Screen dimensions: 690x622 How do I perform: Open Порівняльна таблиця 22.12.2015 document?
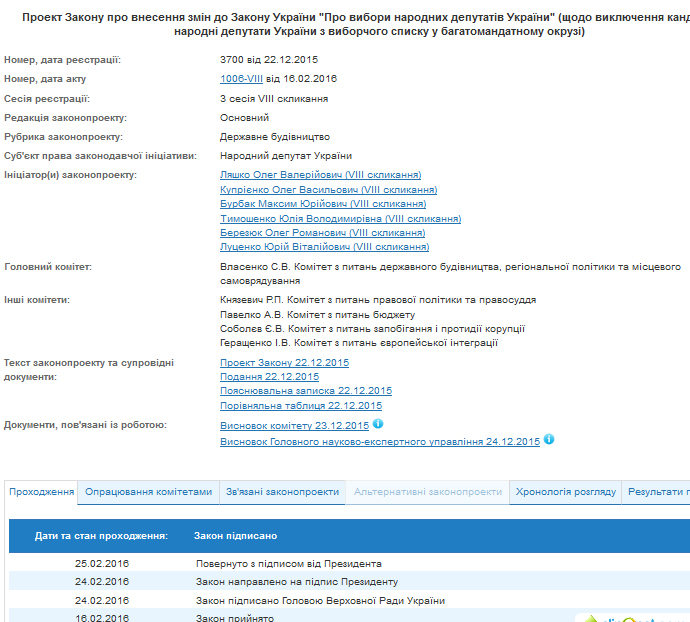coord(300,406)
